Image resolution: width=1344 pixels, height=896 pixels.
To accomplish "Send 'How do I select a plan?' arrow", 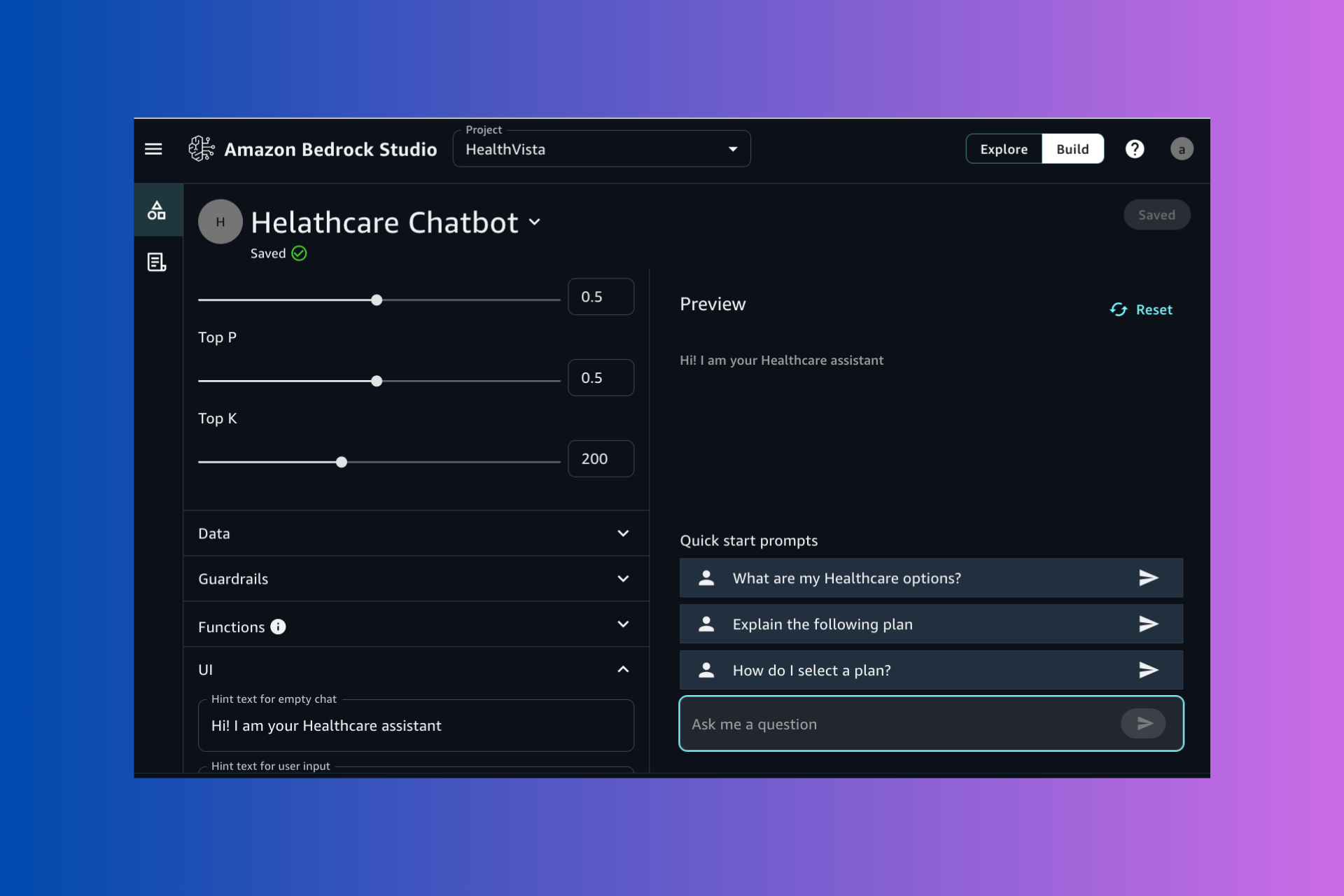I will coord(1148,670).
